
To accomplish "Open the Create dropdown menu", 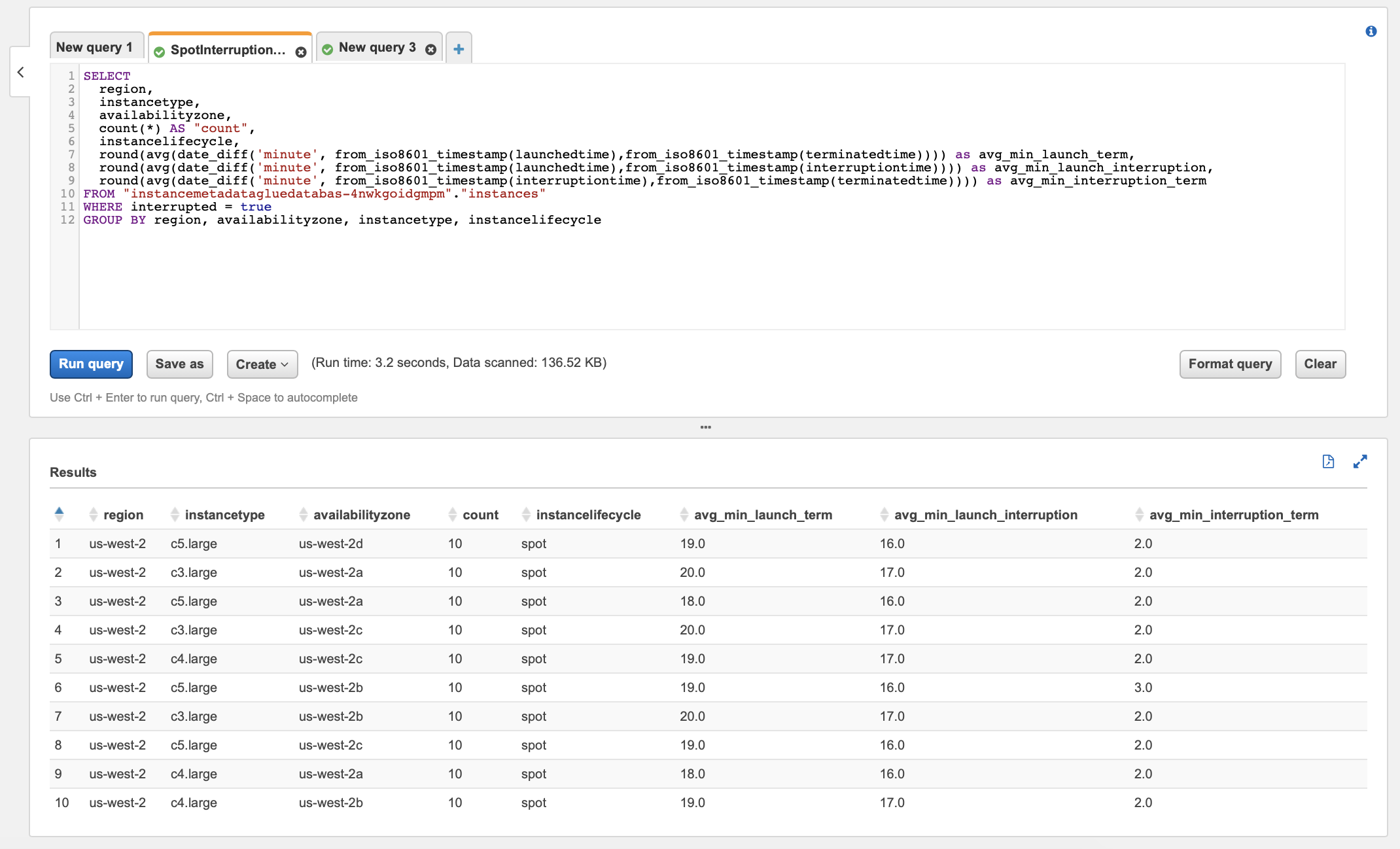I will pyautogui.click(x=262, y=364).
